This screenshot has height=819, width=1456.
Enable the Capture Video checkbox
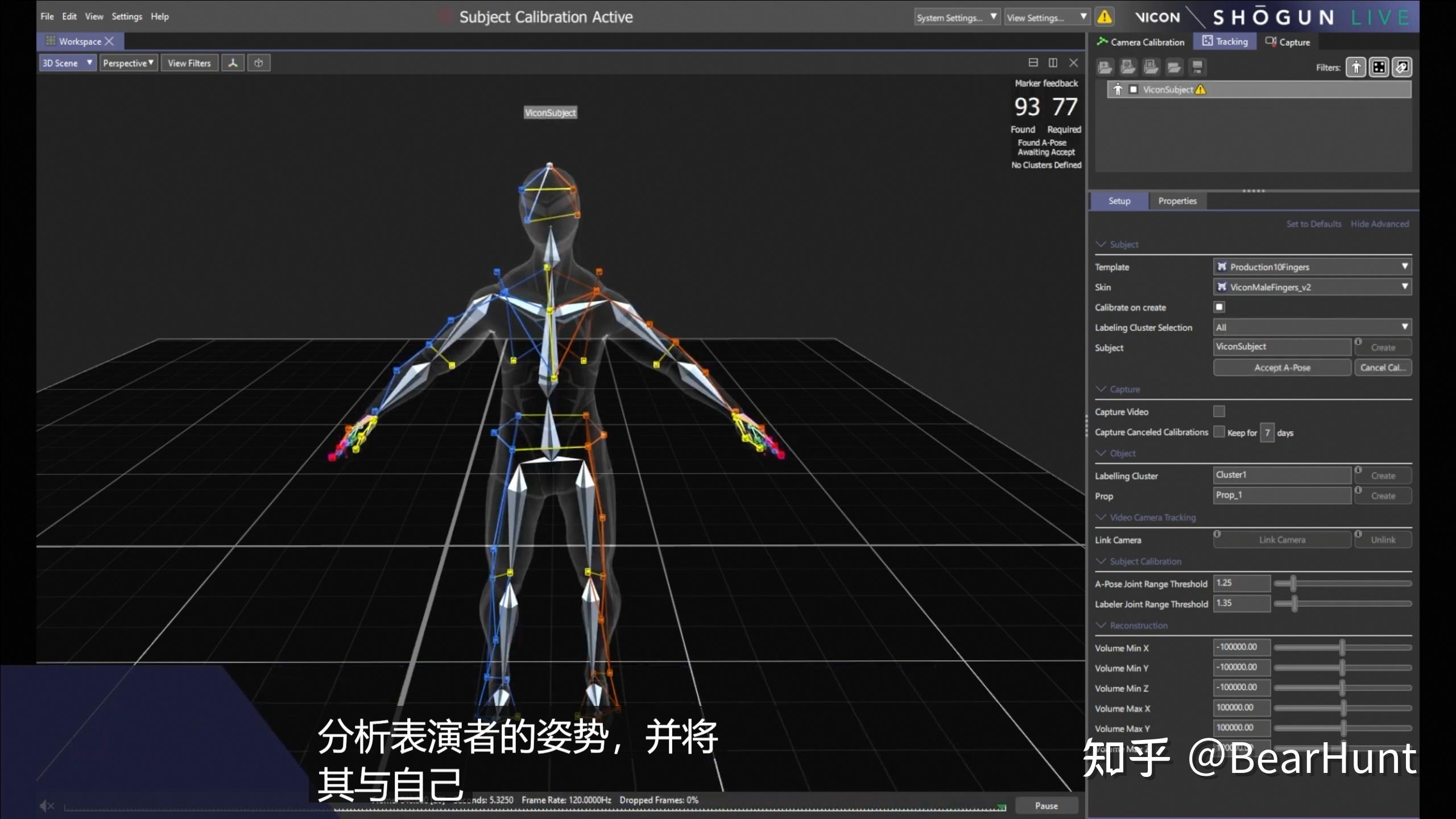[1219, 411]
